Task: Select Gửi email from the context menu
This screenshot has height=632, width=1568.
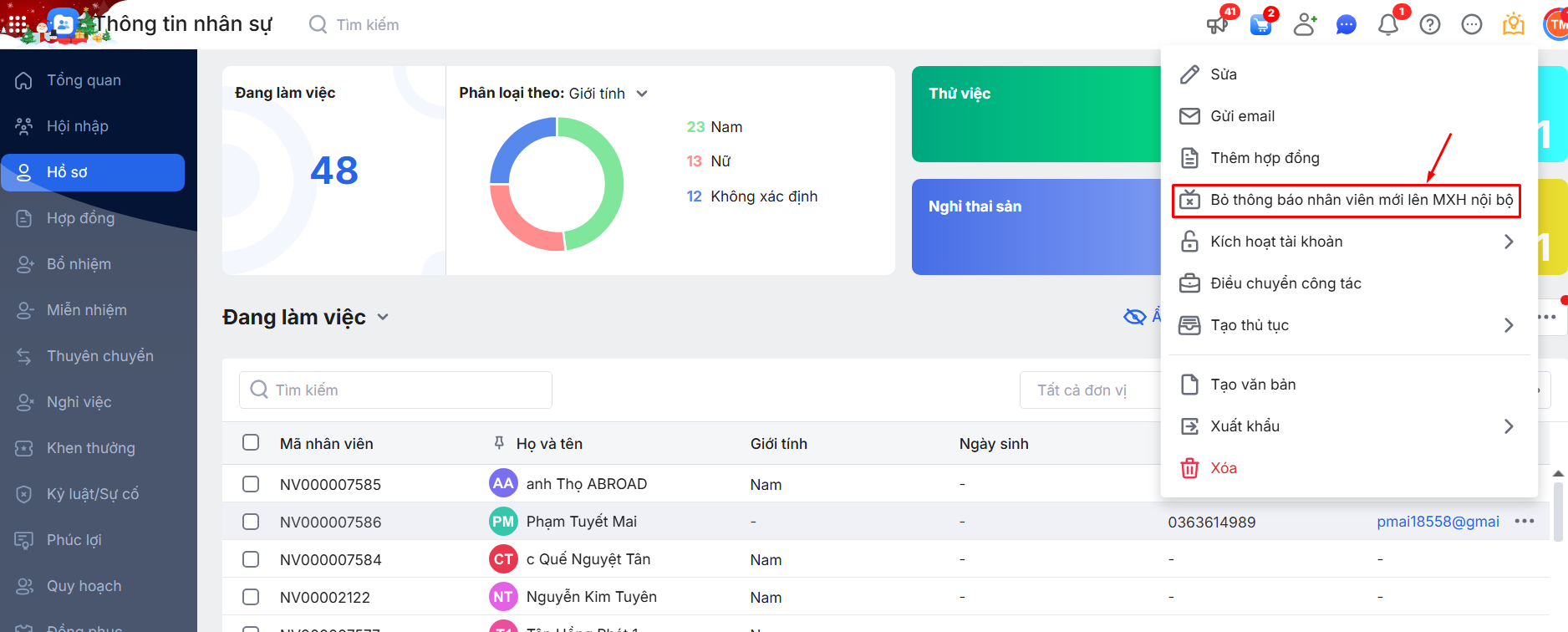Action: click(x=1242, y=116)
